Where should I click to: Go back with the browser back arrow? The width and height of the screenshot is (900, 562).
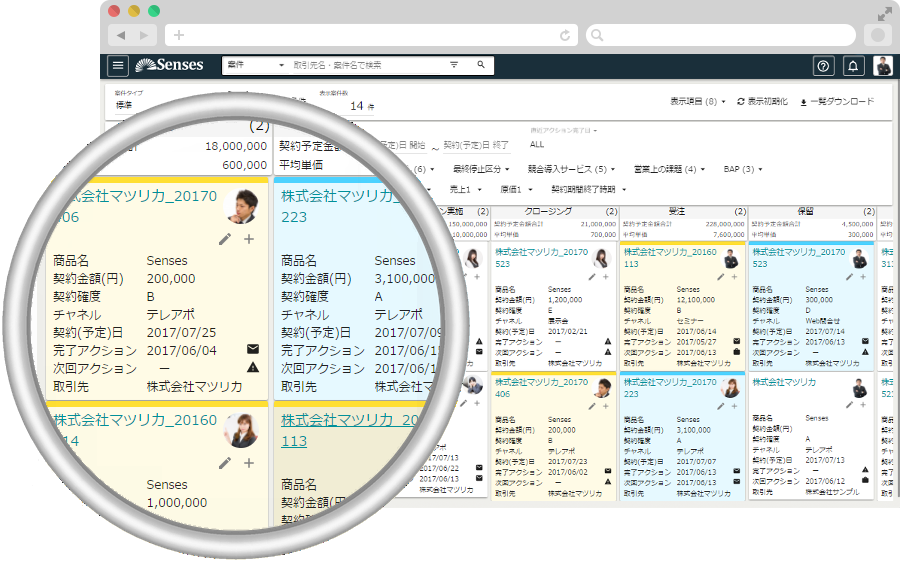click(x=121, y=36)
